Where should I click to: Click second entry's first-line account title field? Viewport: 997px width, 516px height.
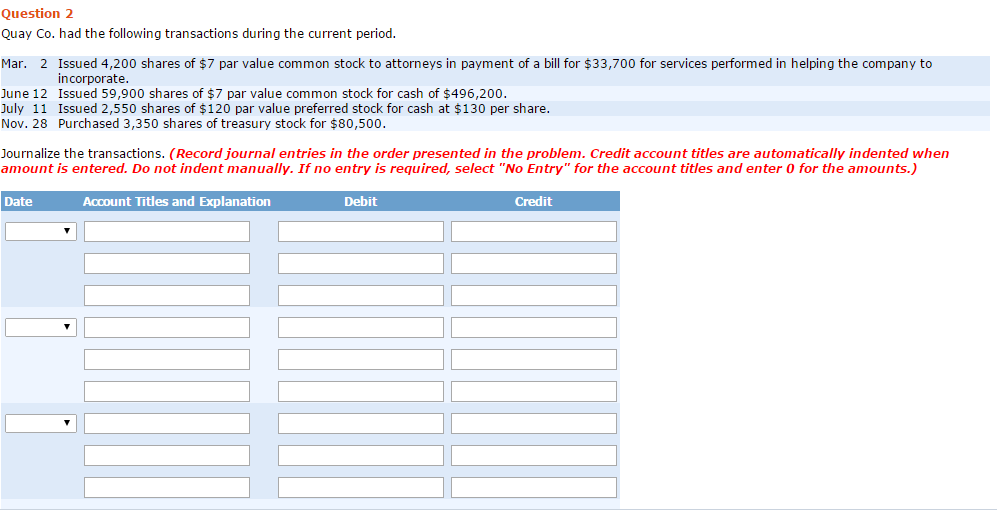167,327
